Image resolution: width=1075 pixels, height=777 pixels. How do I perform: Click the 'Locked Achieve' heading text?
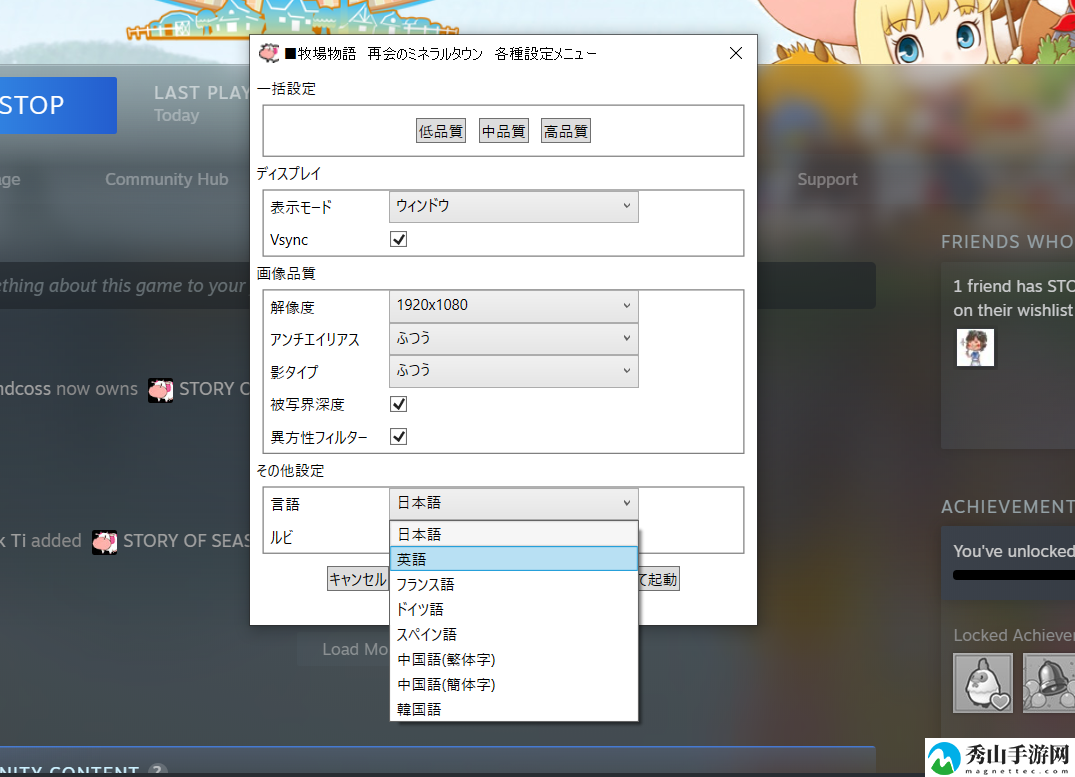point(1014,636)
